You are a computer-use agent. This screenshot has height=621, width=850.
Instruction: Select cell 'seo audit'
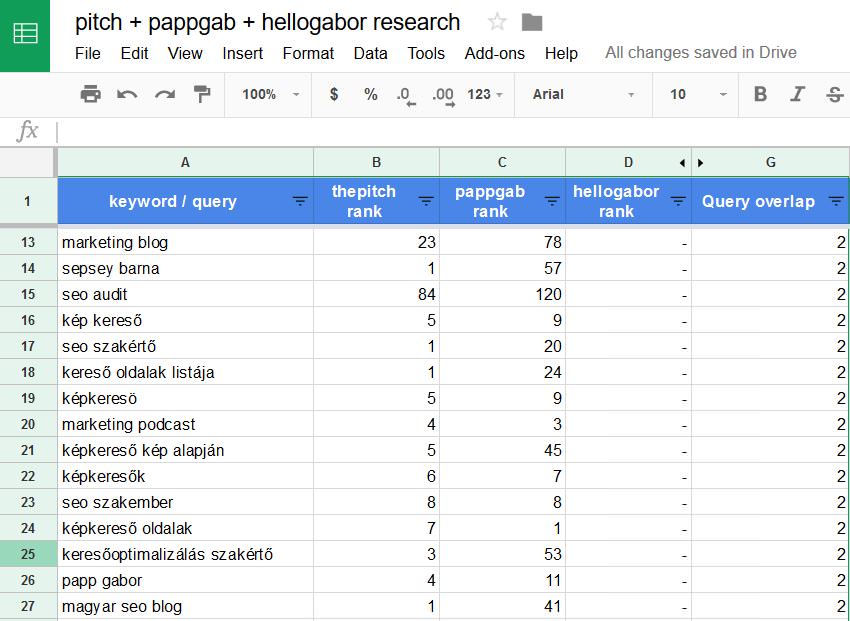185,294
